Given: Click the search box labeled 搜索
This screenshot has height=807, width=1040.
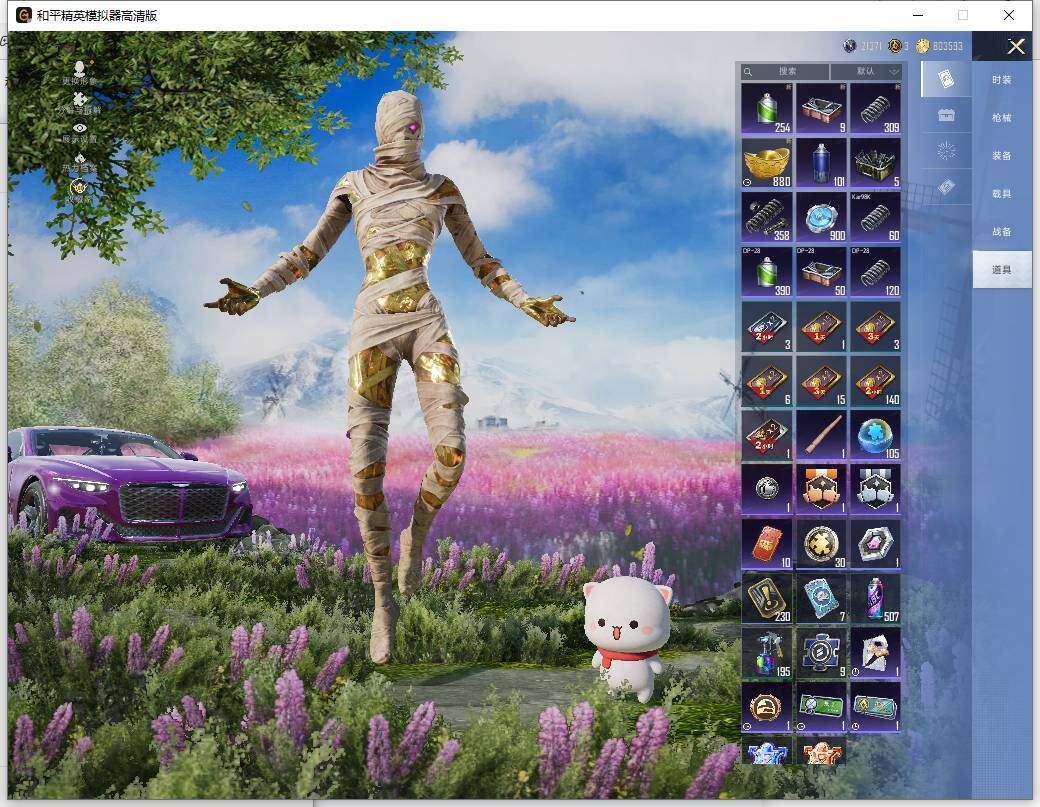Looking at the screenshot, I should pyautogui.click(x=785, y=71).
